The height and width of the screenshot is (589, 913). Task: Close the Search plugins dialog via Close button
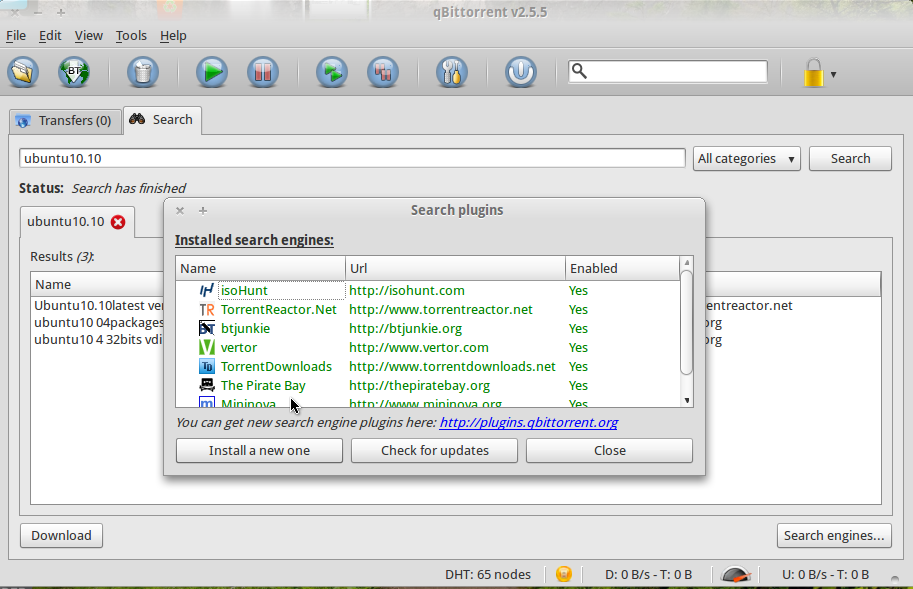click(610, 450)
